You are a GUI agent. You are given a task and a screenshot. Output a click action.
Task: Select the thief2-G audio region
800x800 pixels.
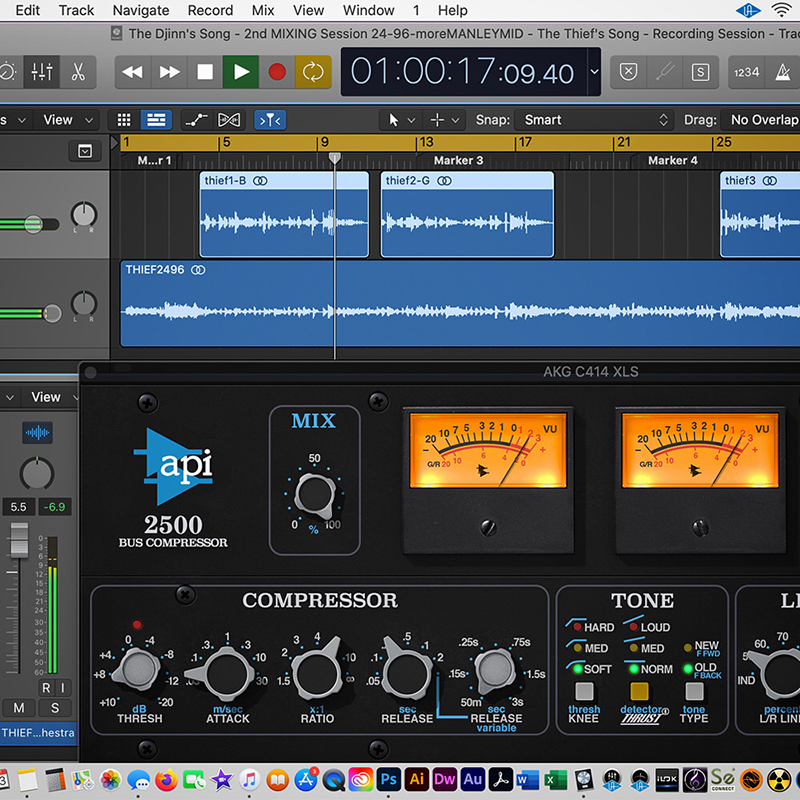[467, 214]
